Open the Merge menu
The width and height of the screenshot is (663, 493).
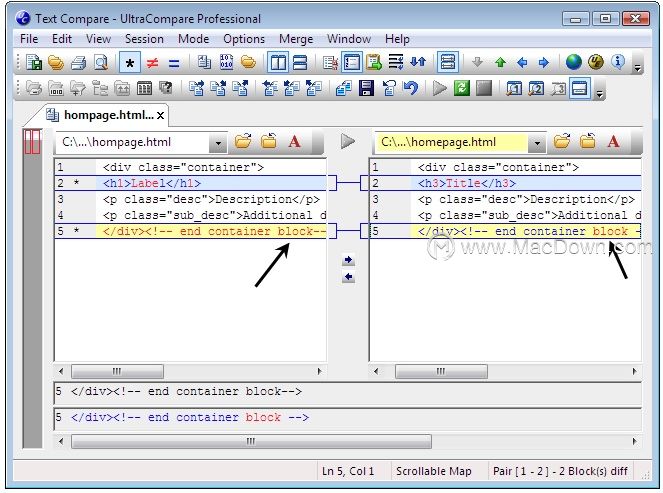click(296, 39)
